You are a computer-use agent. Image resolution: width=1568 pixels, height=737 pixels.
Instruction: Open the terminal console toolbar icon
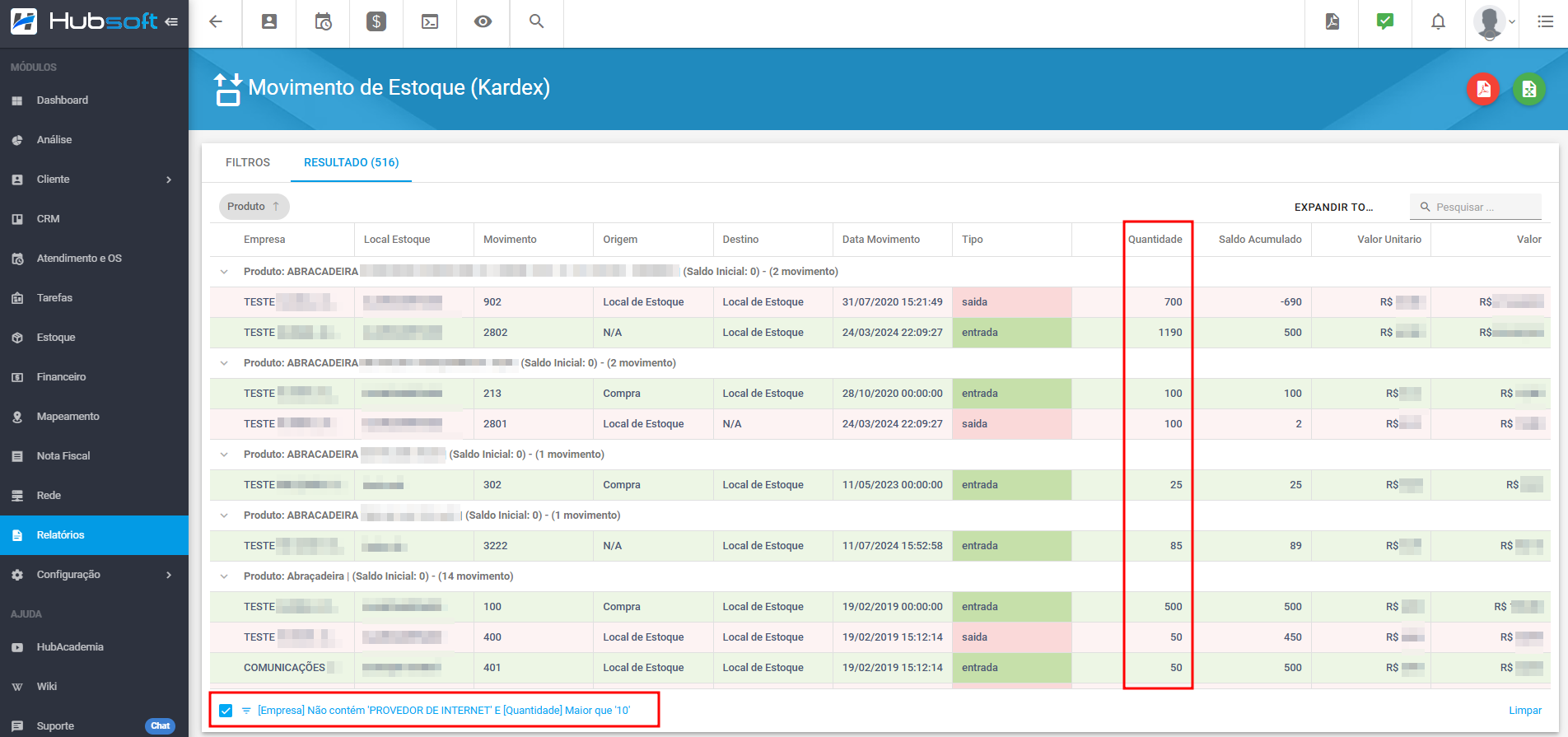pos(430,22)
